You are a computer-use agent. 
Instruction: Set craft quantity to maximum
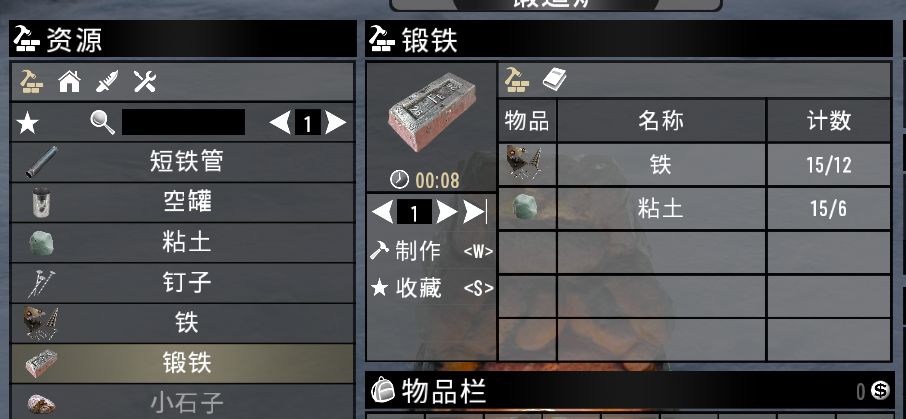[x=476, y=212]
